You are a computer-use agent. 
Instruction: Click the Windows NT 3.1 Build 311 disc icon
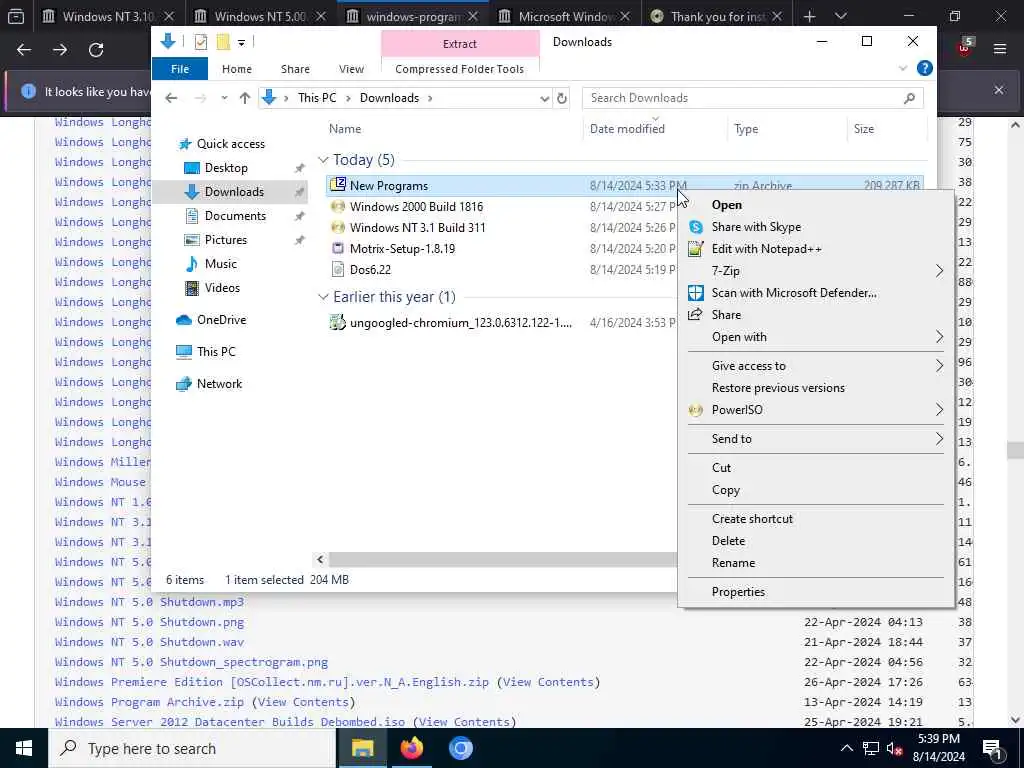tap(338, 227)
